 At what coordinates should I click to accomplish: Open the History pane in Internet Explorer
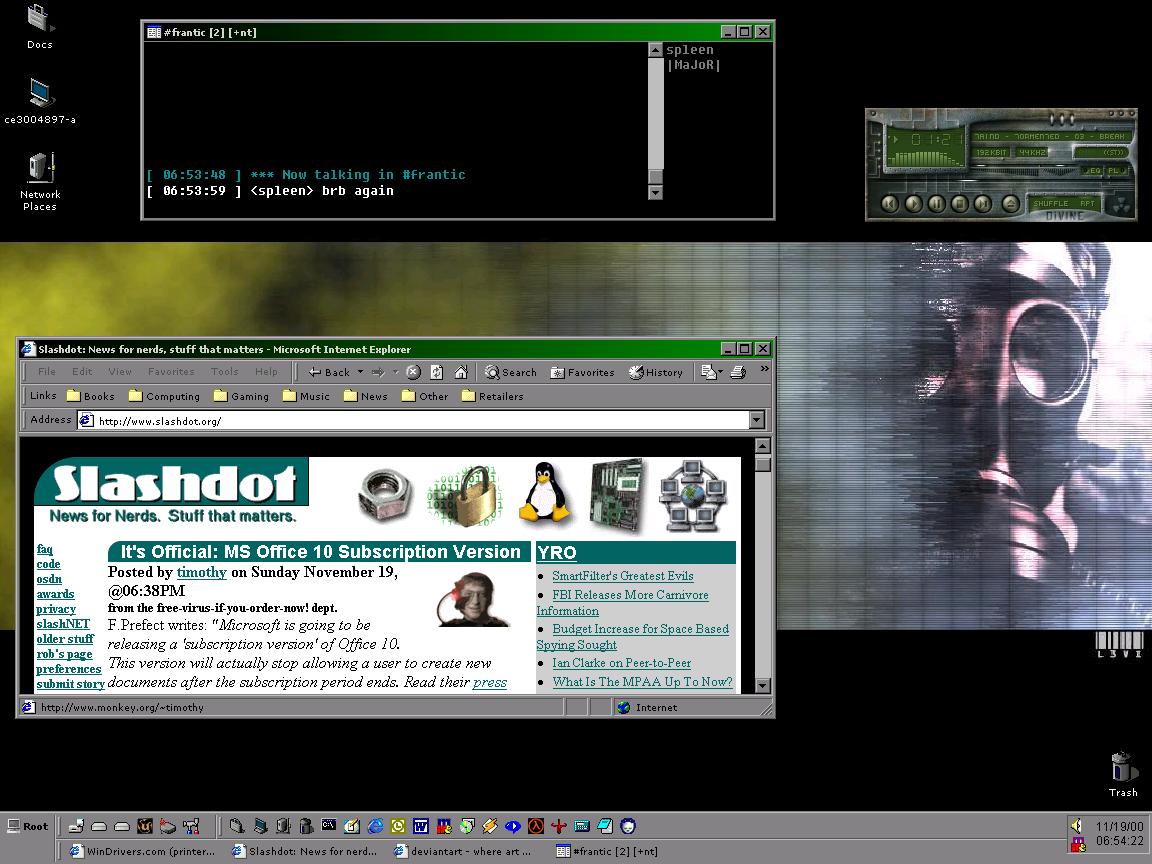pos(656,372)
